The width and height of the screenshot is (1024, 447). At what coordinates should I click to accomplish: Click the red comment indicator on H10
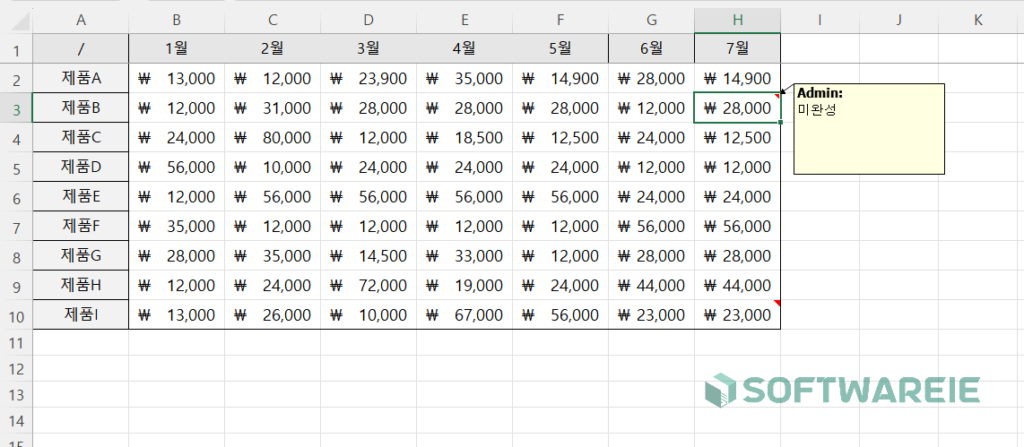tap(776, 303)
